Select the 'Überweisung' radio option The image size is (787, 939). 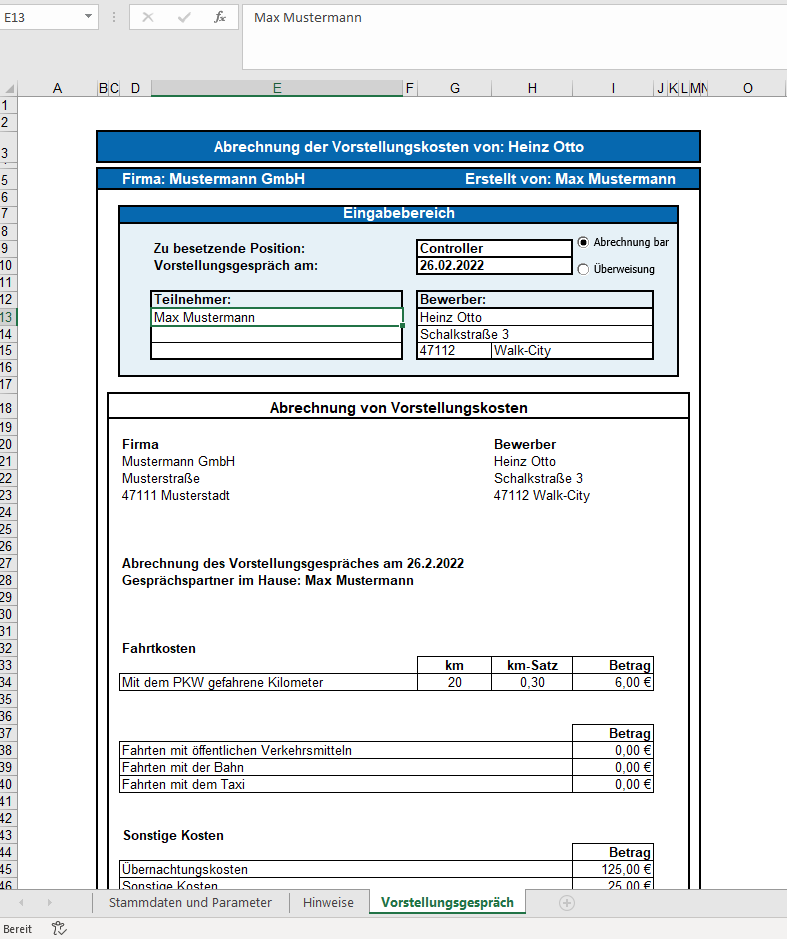(584, 269)
